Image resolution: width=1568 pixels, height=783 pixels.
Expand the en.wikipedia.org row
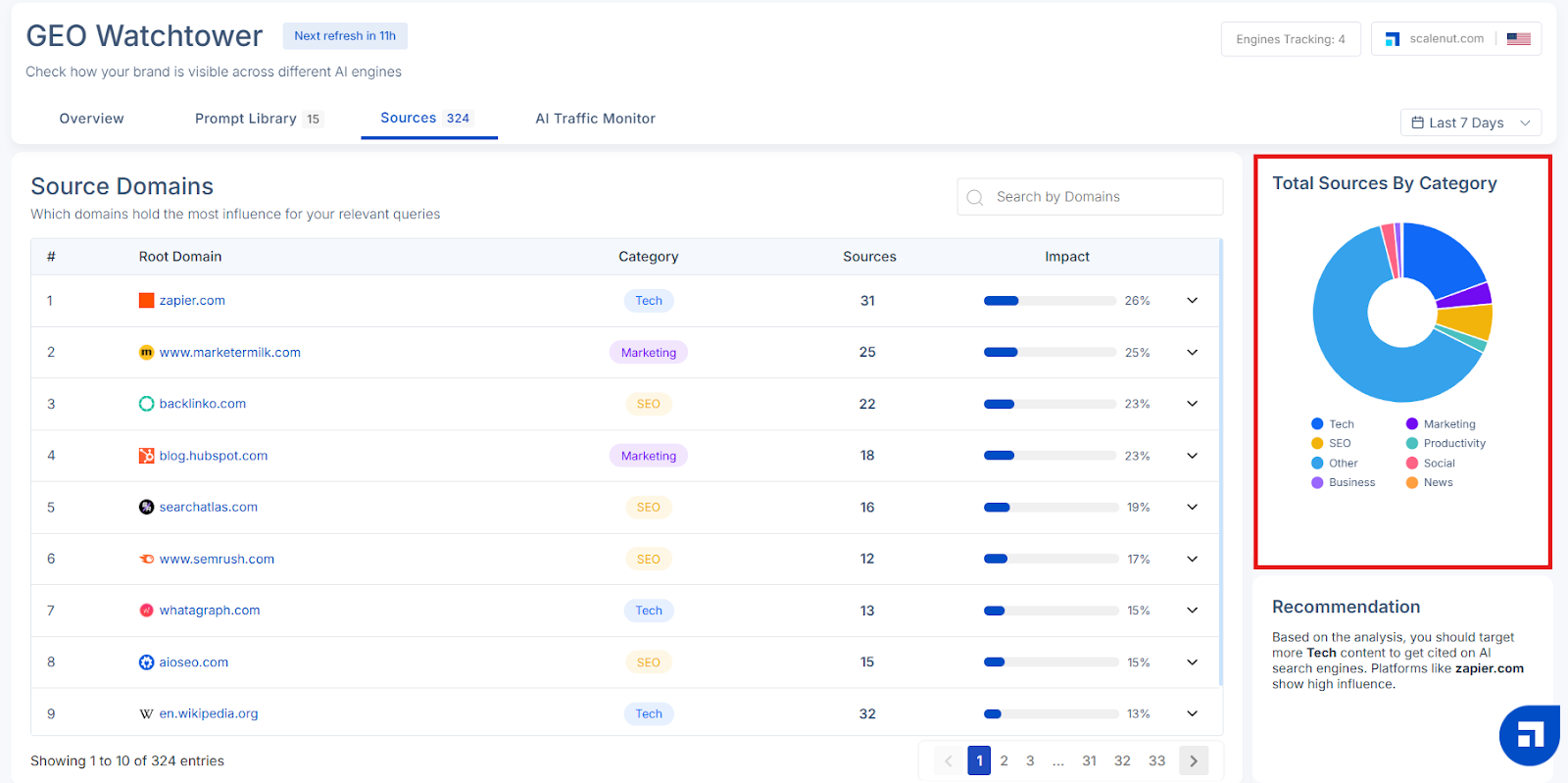pos(1193,713)
